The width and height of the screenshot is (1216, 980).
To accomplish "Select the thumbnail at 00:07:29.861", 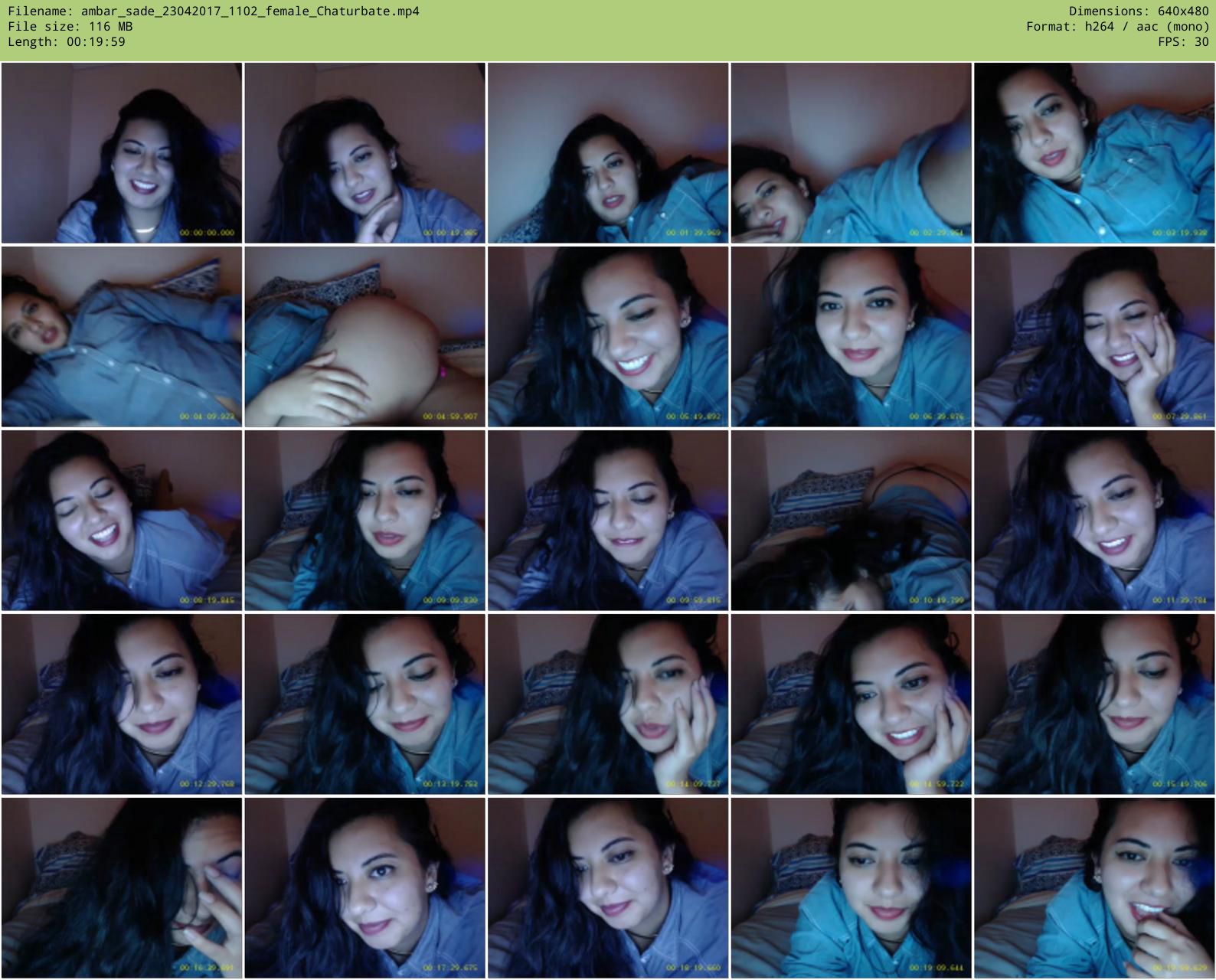I will 1093,336.
